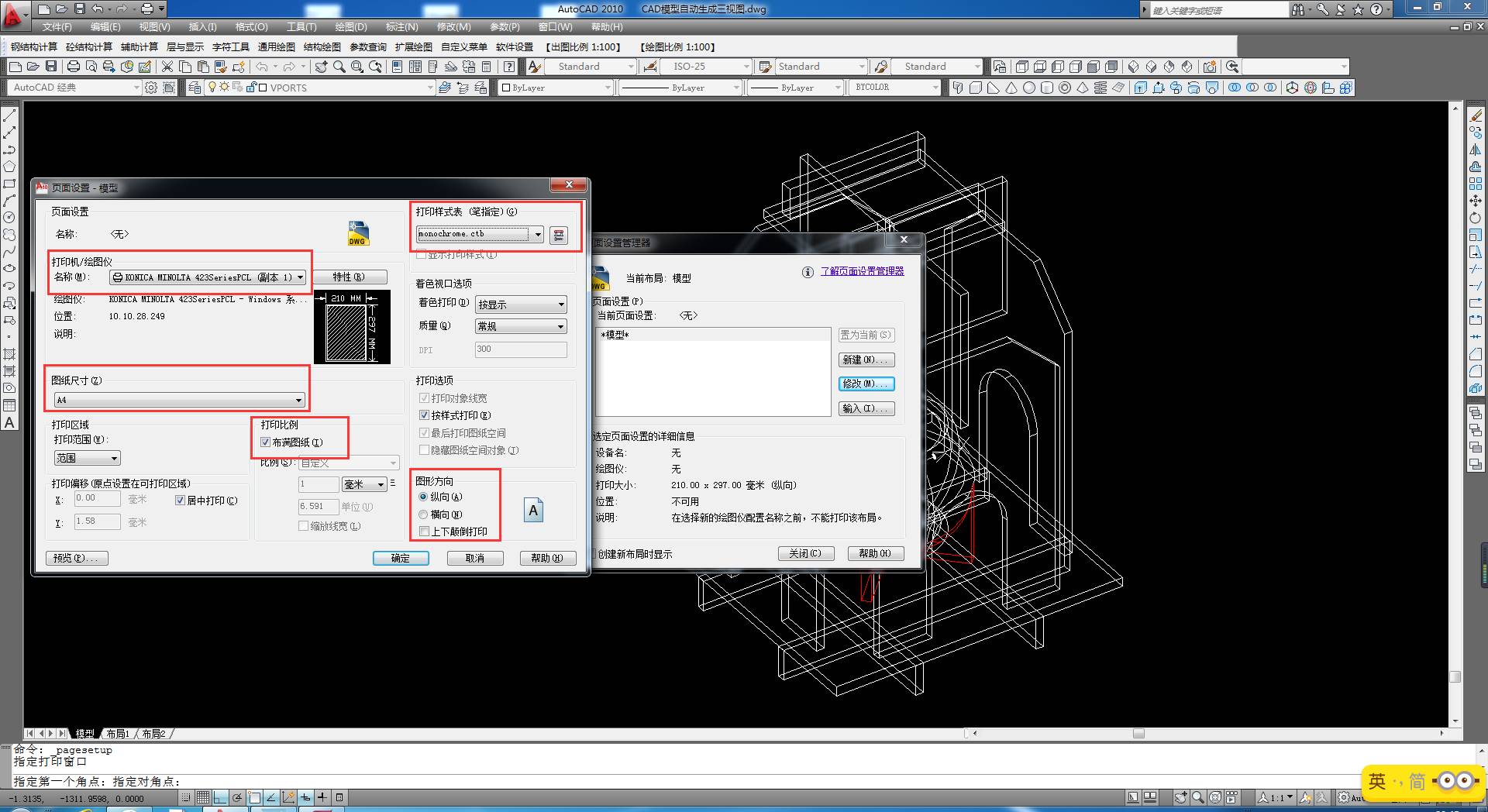Image resolution: width=1488 pixels, height=812 pixels.
Task: Open the ByLayer color control swatch dropdown
Action: 555,88
